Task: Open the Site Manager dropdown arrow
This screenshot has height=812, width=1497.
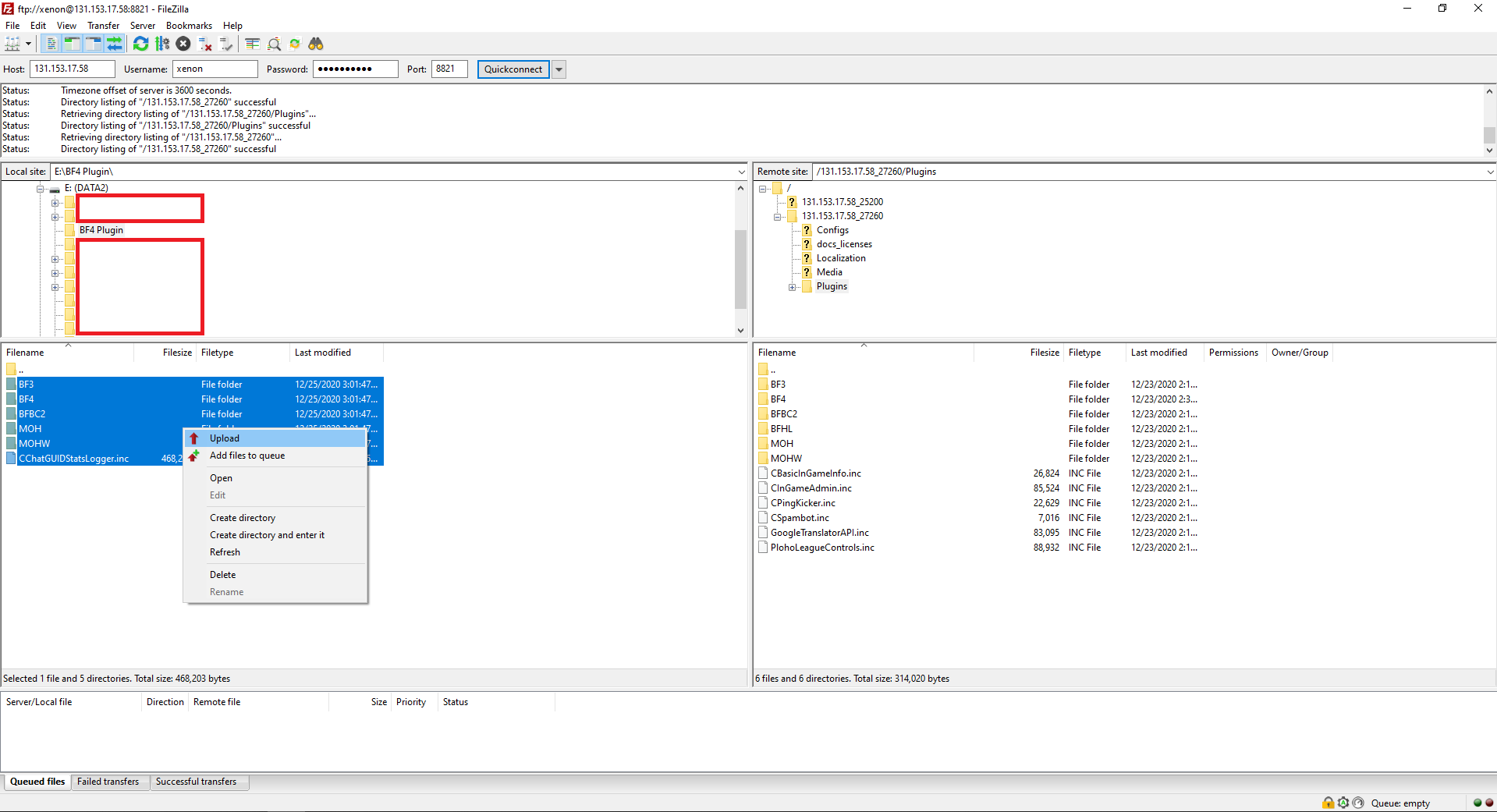Action: [x=28, y=44]
